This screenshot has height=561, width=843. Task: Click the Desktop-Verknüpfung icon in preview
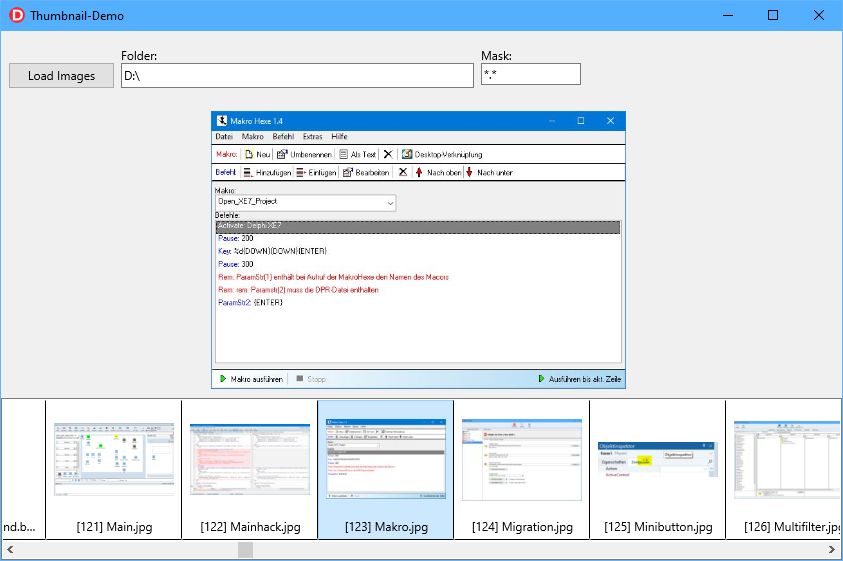pos(407,154)
